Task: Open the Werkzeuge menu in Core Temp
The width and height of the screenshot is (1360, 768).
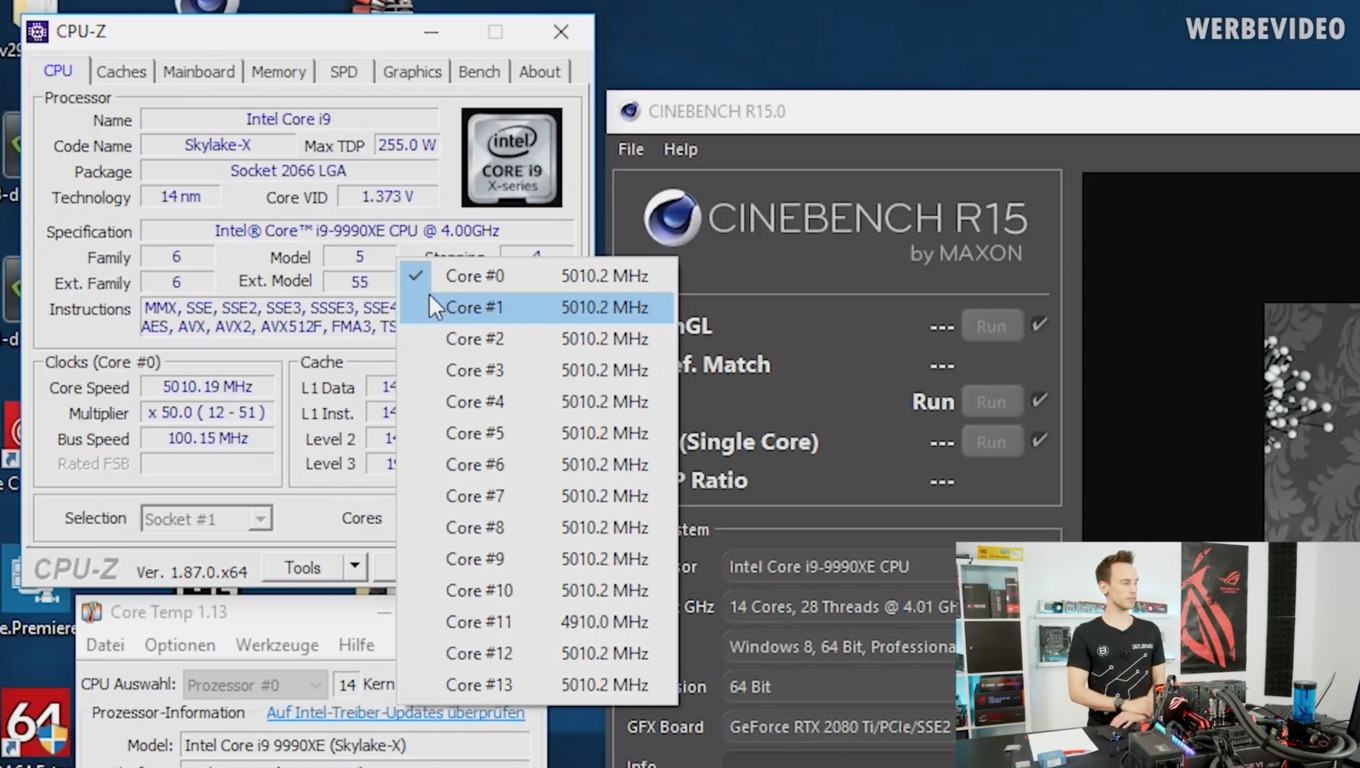Action: pyautogui.click(x=277, y=645)
